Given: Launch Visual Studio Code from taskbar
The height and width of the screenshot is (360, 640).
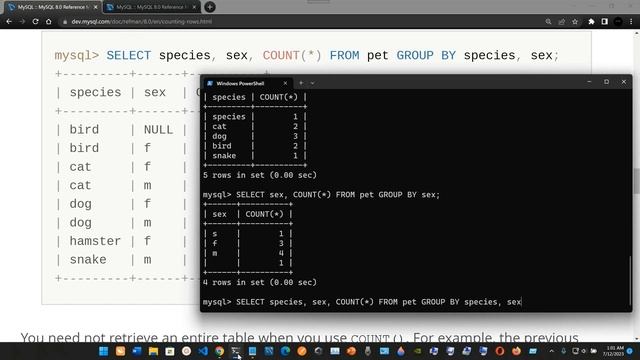Looking at the screenshot, I should [x=203, y=351].
